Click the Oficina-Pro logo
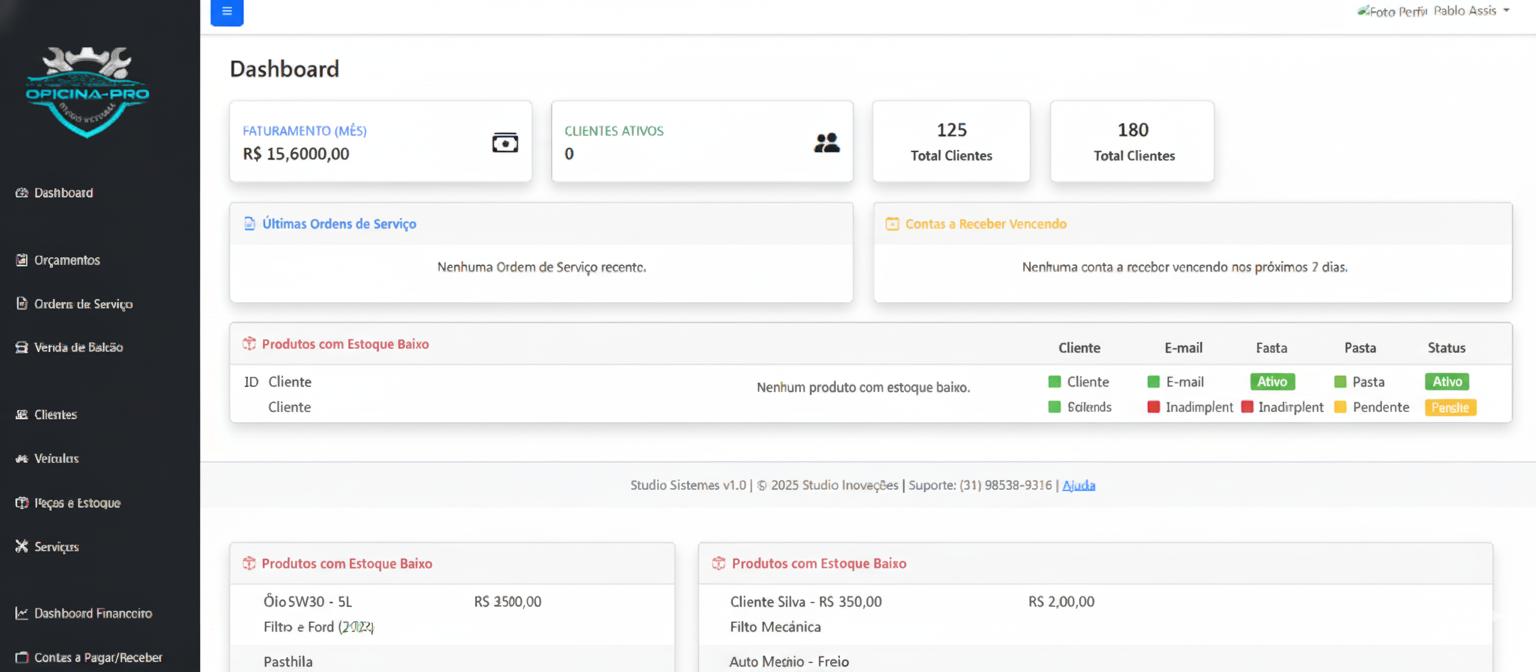1536x672 pixels. (x=87, y=92)
